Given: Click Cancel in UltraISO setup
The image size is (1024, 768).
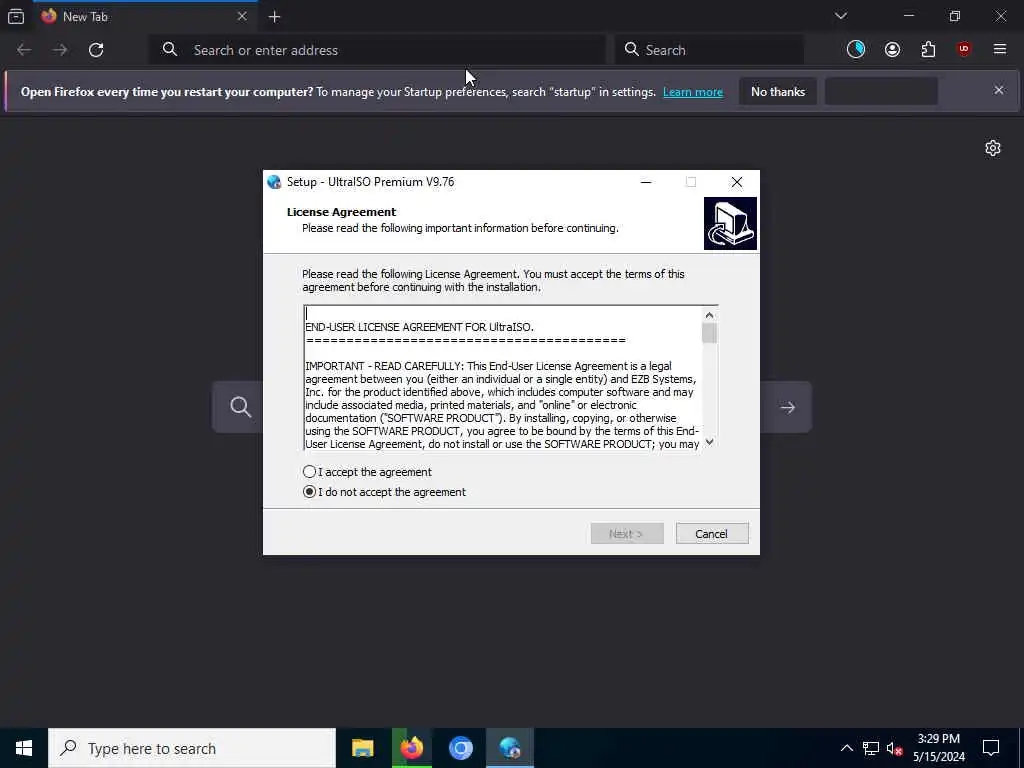Looking at the screenshot, I should (x=712, y=534).
